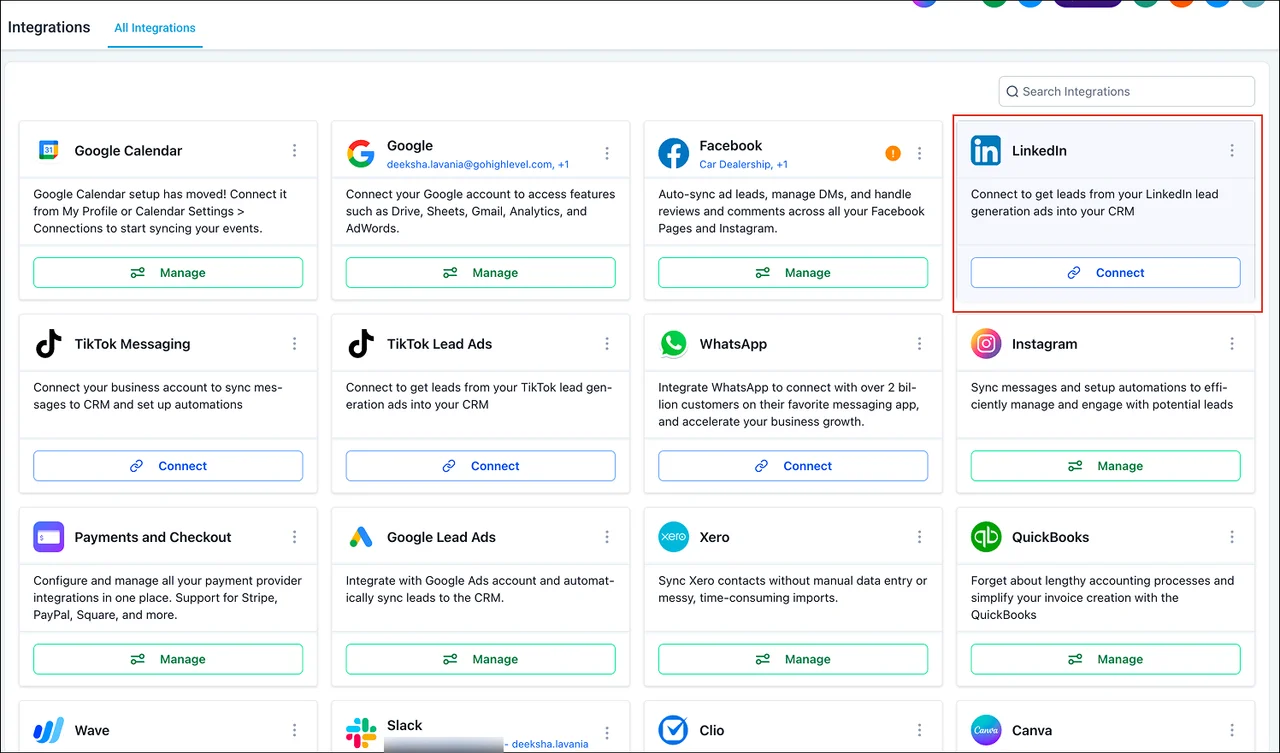Click the "Xero" card title
Screen dimensions: 1280x753
[x=714, y=537]
